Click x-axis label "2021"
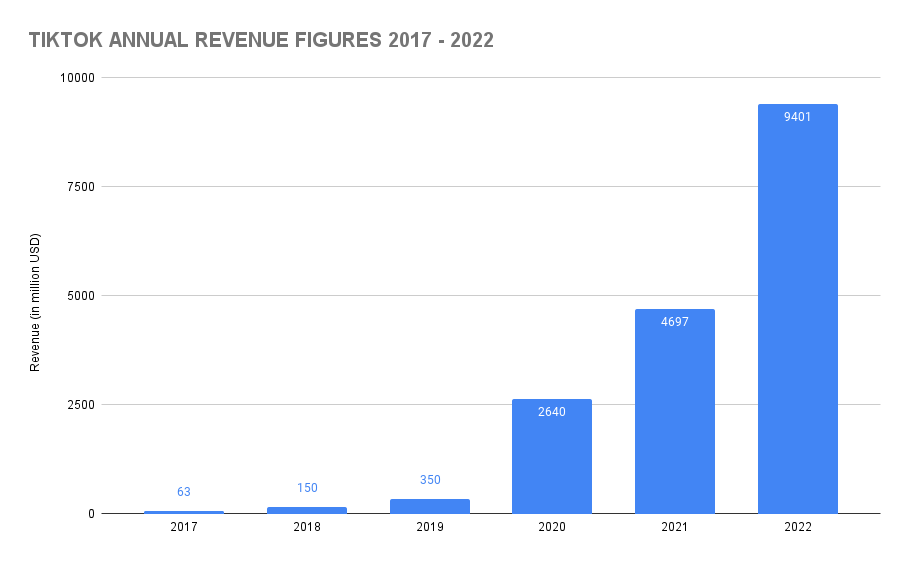 coord(675,527)
